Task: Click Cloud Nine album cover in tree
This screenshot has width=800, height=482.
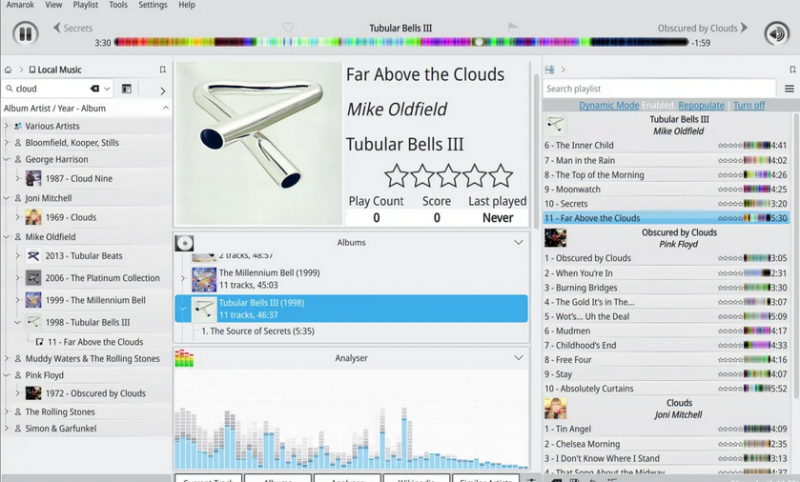Action: pyautogui.click(x=33, y=179)
